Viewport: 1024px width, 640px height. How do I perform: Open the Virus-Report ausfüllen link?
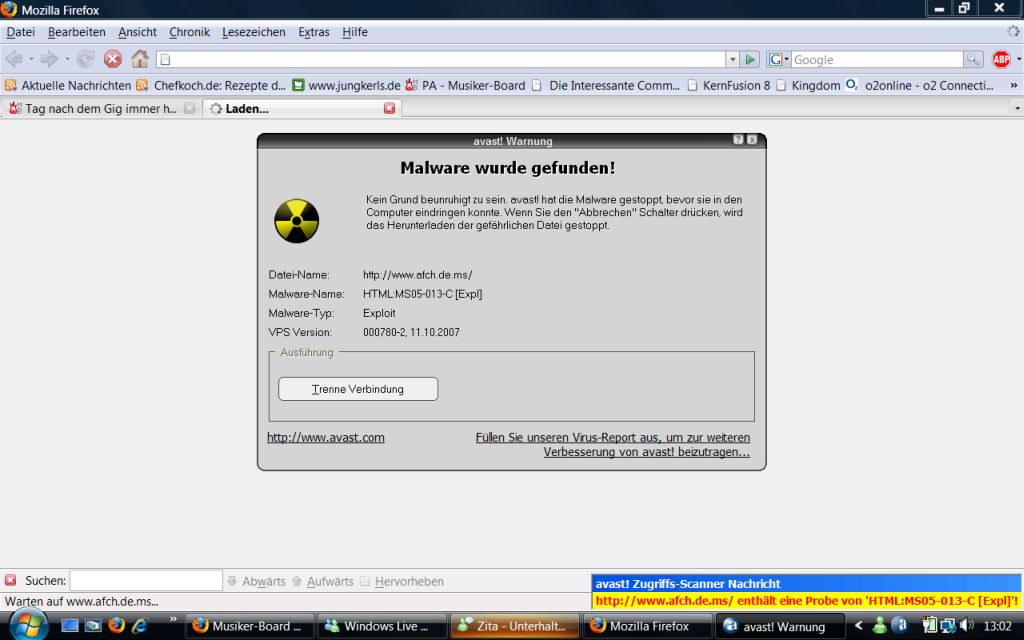pos(613,445)
